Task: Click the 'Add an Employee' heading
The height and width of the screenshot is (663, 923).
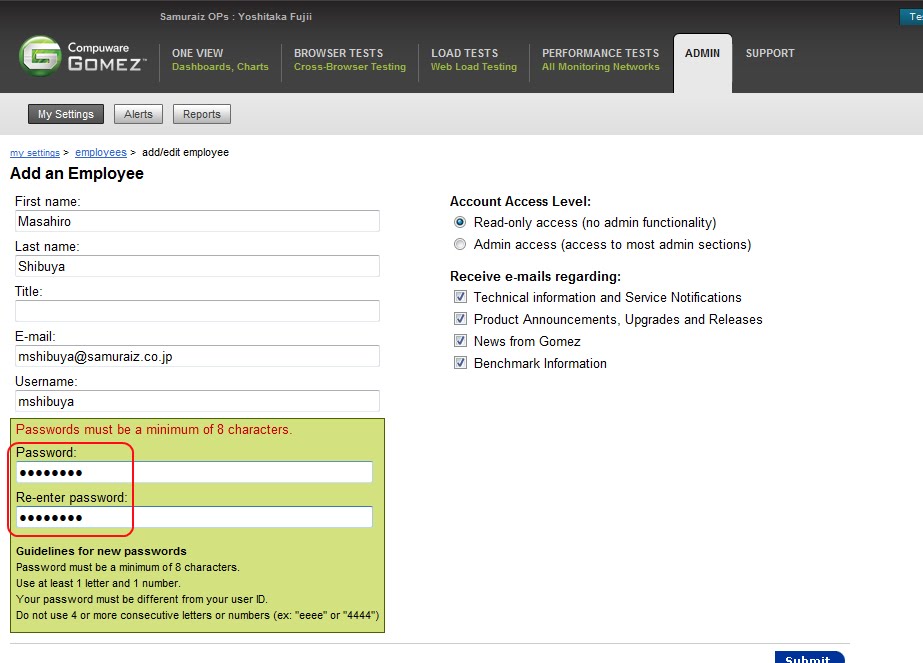Action: pyautogui.click(x=77, y=174)
